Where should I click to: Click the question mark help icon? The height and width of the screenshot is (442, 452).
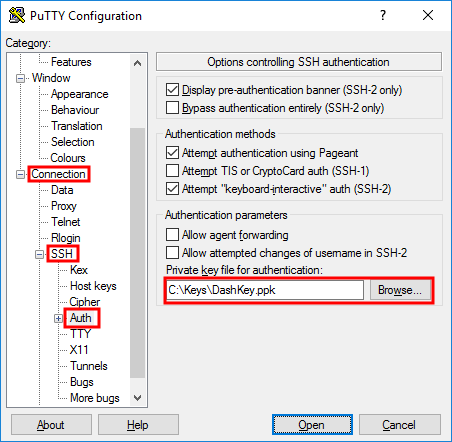tap(383, 15)
